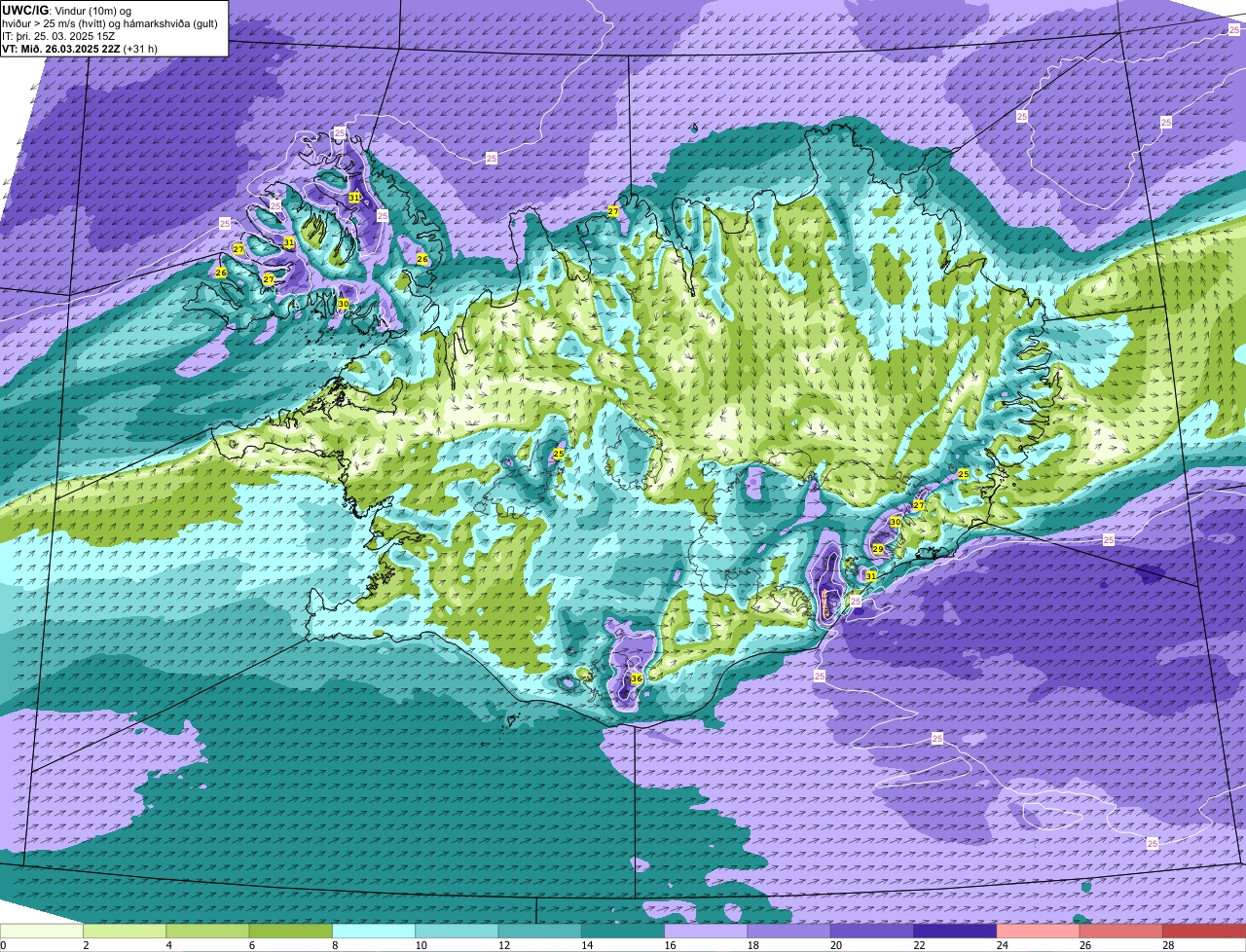Click the legend tick label "20"
This screenshot has width=1246, height=952.
836,945
